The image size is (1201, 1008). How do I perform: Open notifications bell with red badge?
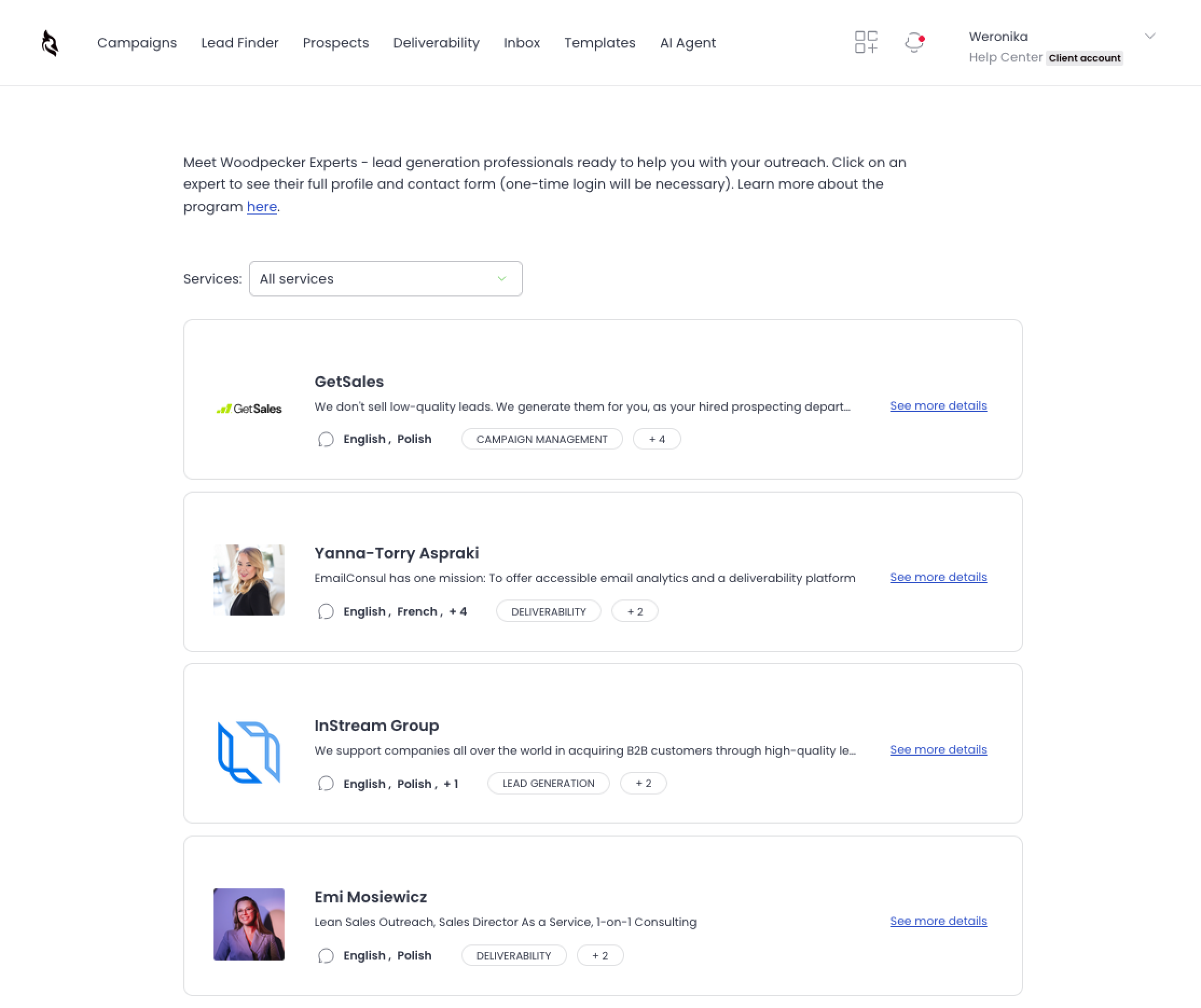click(913, 42)
